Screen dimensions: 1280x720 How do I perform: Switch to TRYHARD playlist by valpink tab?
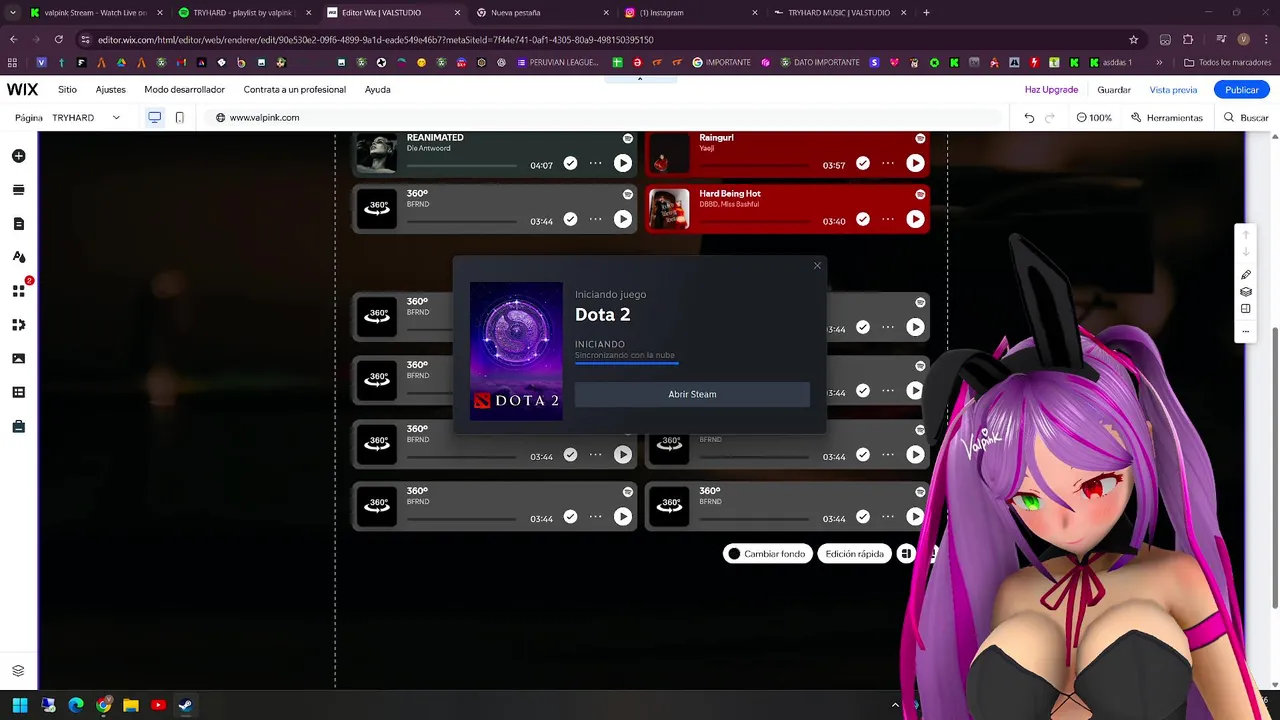pos(243,13)
